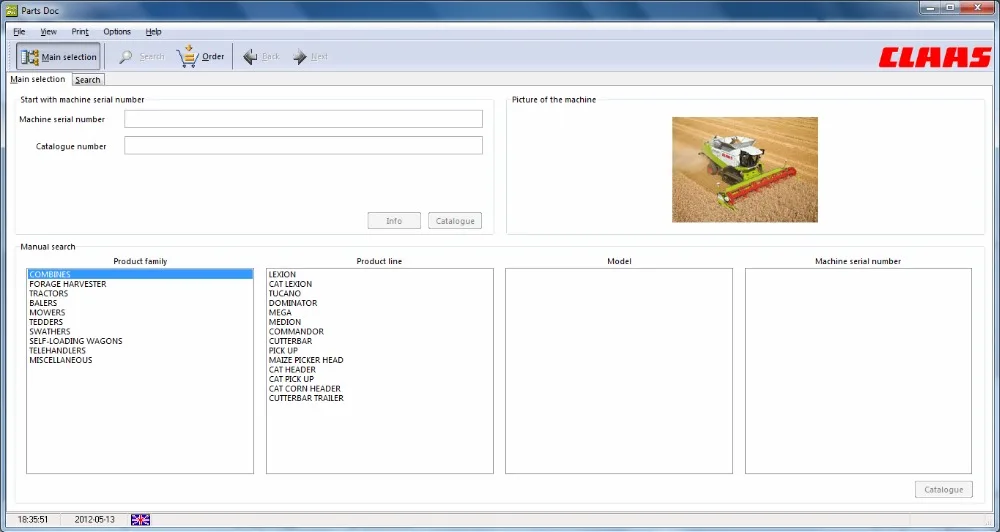Click into Catalogue number field
The height and width of the screenshot is (532, 1000).
tap(304, 145)
